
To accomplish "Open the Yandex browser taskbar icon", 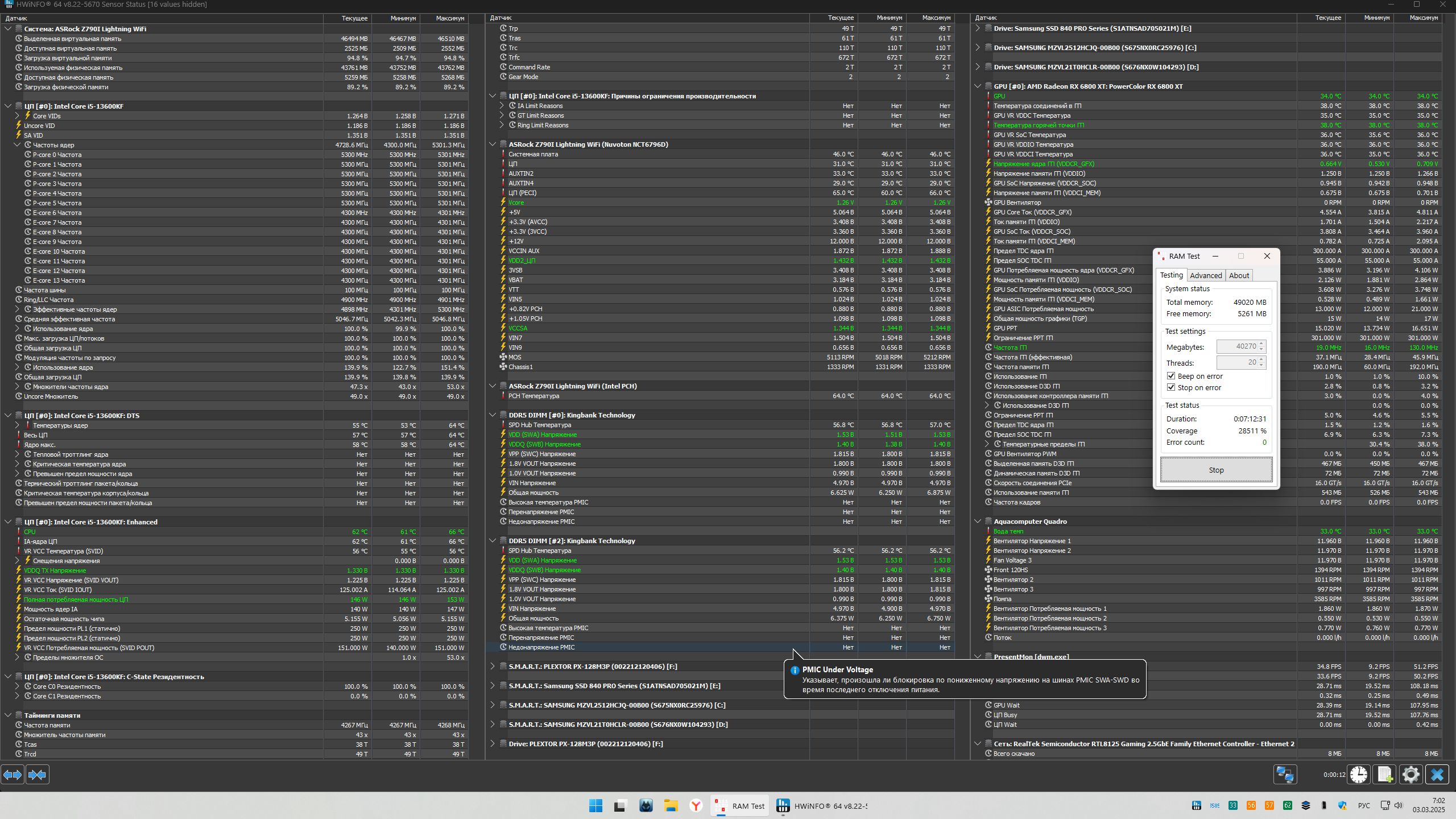I will click(696, 806).
